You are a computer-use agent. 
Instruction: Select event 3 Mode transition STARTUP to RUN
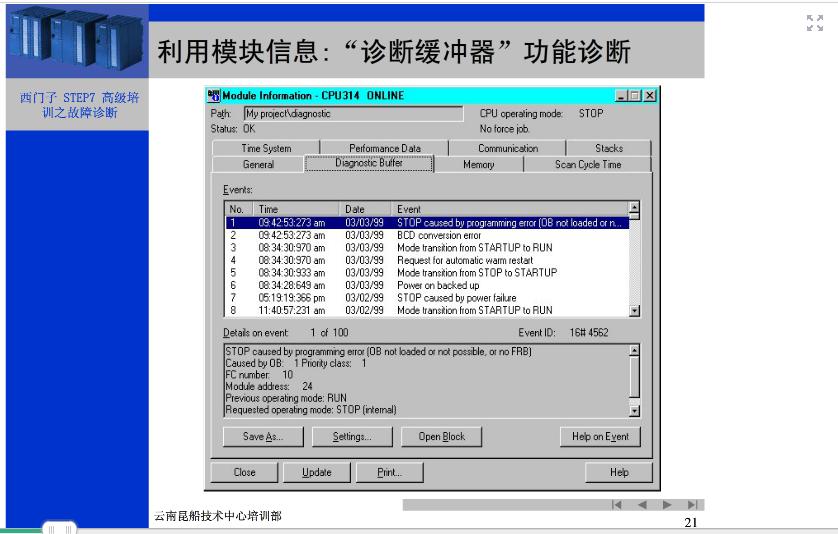pos(427,247)
